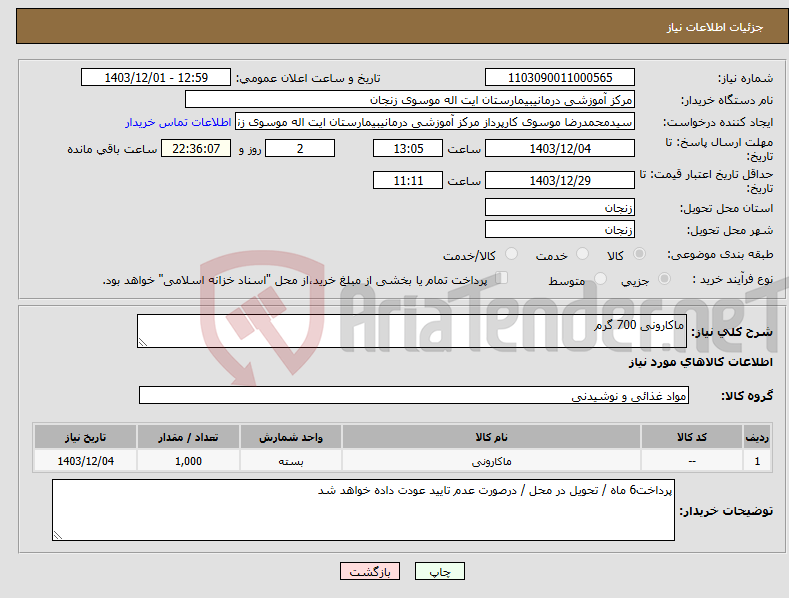The image size is (789, 598).
Task: Click the ردیف column header
Action: (x=757, y=437)
